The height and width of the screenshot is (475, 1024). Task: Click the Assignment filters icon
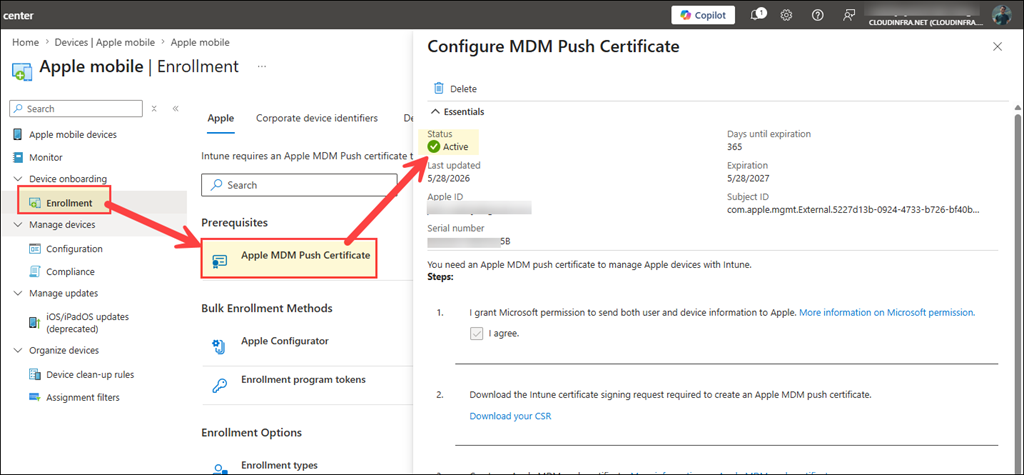[35, 397]
